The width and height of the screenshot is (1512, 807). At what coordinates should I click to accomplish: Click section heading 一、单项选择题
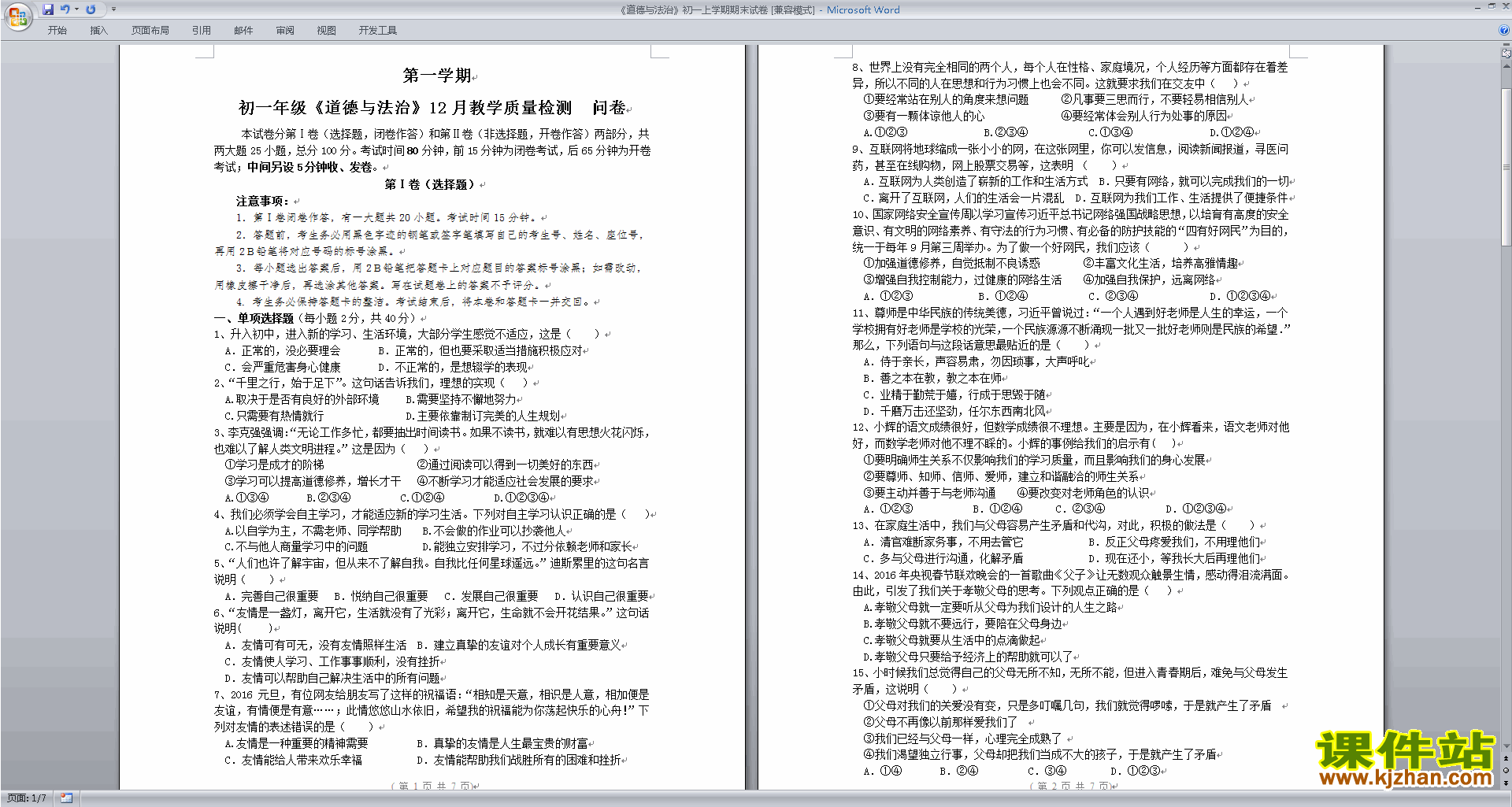click(x=254, y=318)
